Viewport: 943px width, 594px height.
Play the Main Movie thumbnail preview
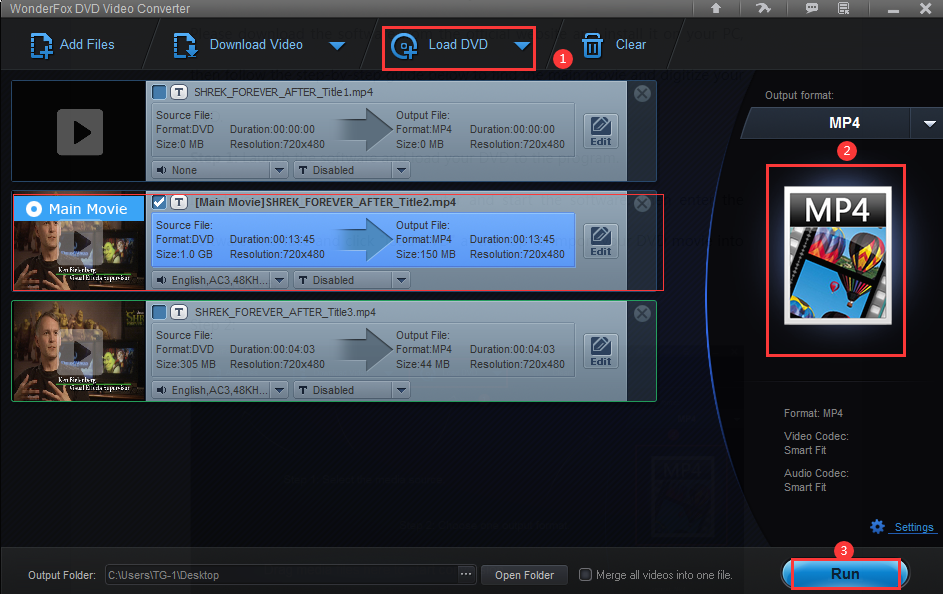point(80,243)
